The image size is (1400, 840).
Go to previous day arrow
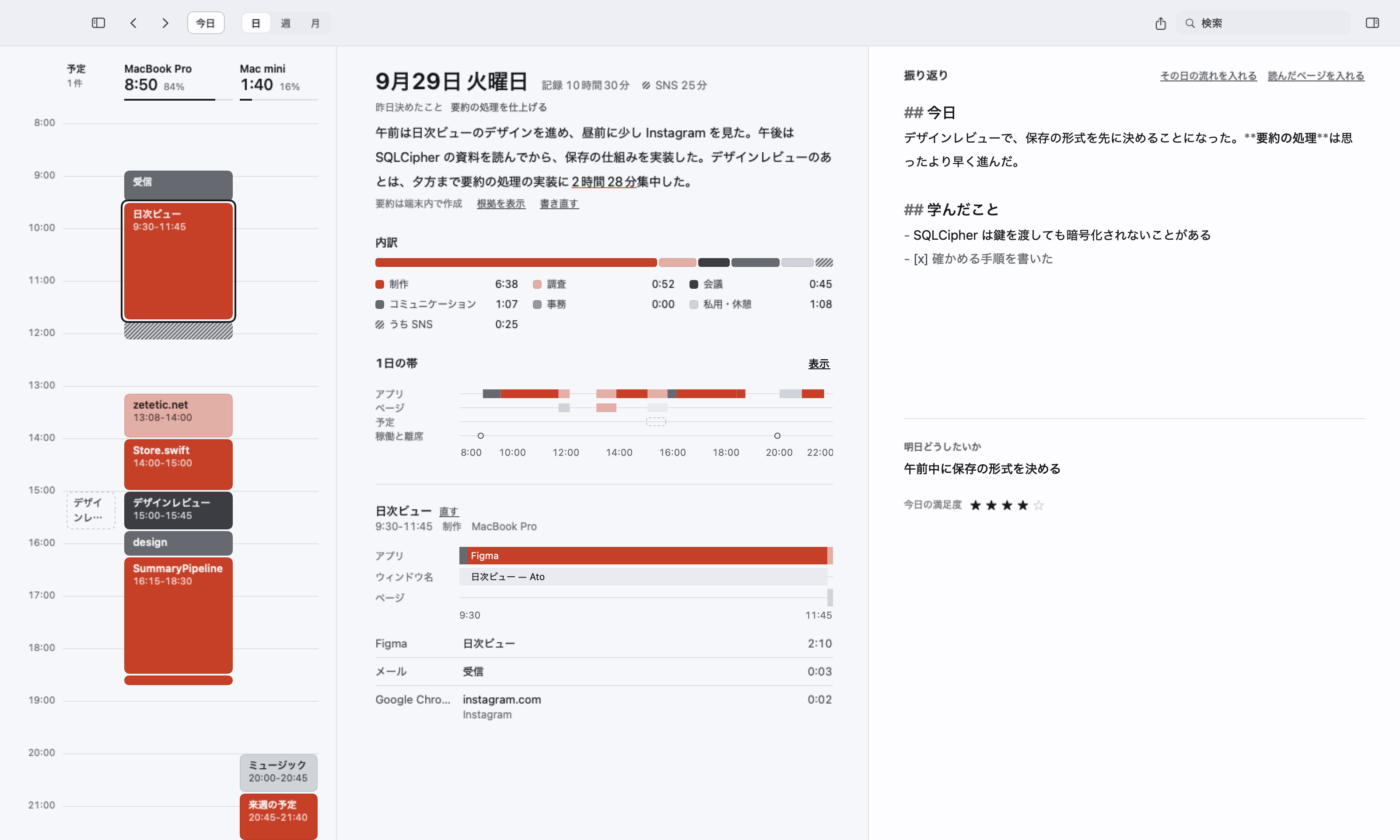[133, 23]
